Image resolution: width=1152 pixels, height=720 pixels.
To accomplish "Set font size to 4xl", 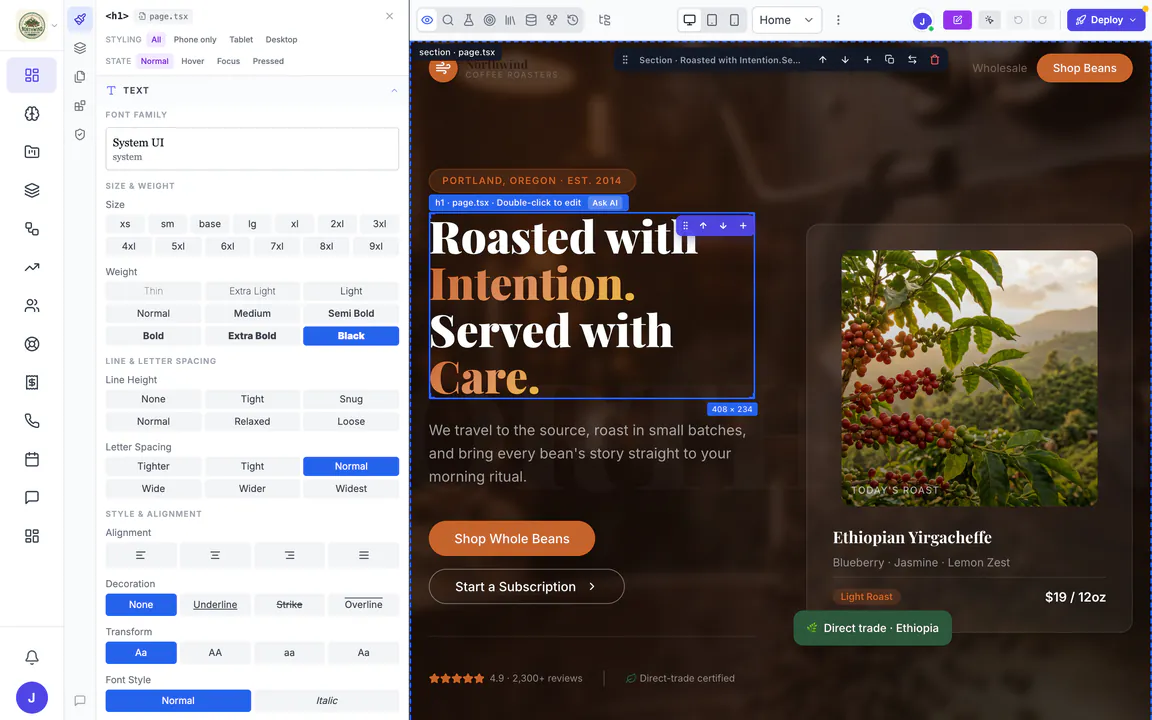I will tap(129, 246).
